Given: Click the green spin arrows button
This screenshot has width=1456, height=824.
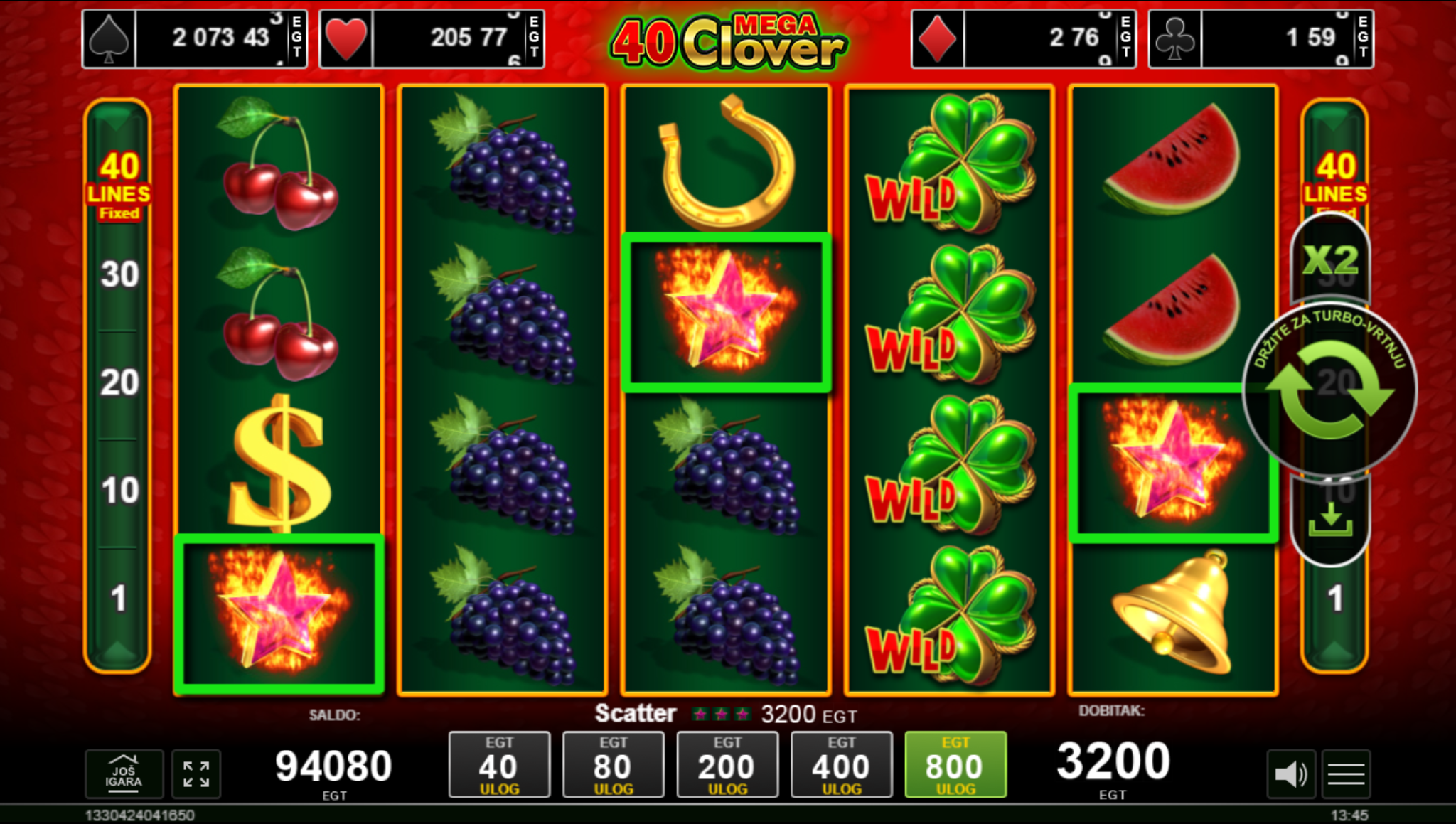Looking at the screenshot, I should point(1329,390).
